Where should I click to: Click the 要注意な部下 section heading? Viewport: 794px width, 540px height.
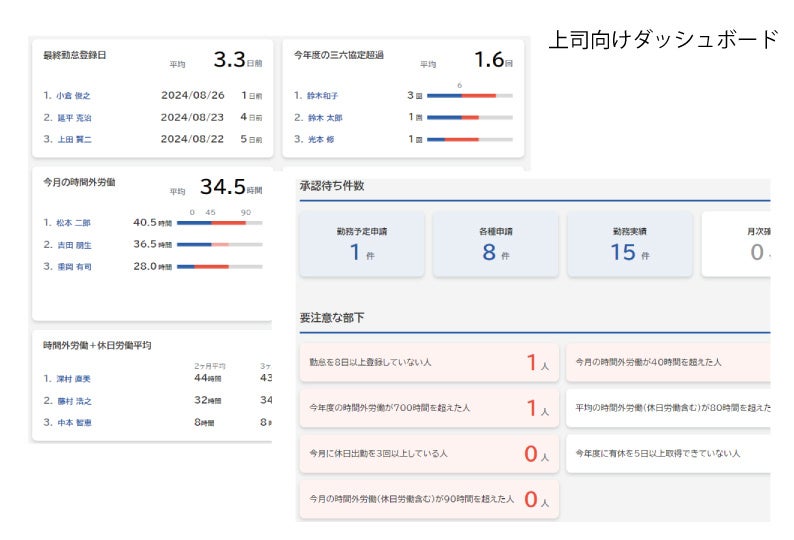tap(332, 318)
